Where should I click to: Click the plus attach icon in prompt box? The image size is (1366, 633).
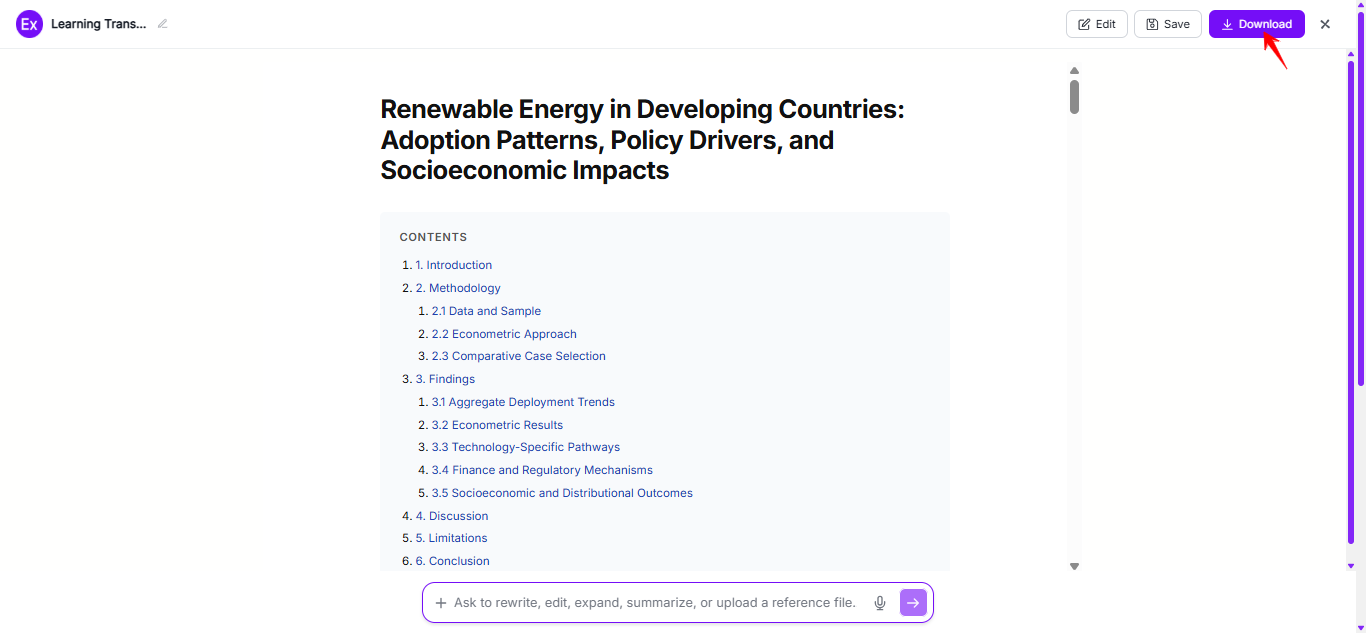(x=441, y=603)
